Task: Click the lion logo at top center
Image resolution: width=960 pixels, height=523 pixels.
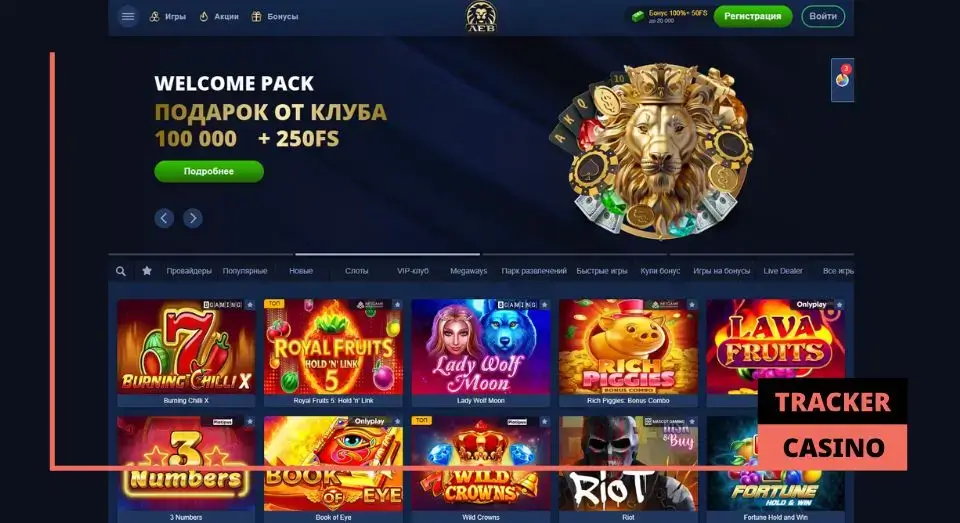Action: point(481,17)
